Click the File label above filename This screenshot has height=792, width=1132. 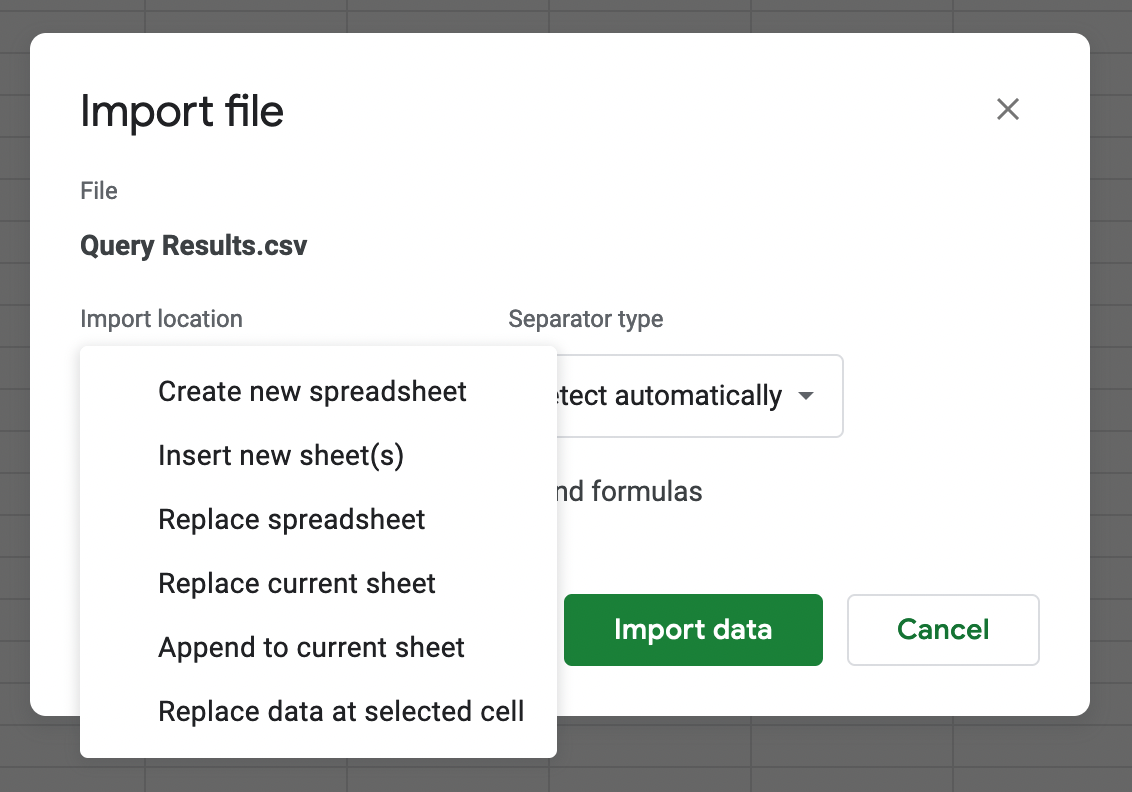click(99, 191)
